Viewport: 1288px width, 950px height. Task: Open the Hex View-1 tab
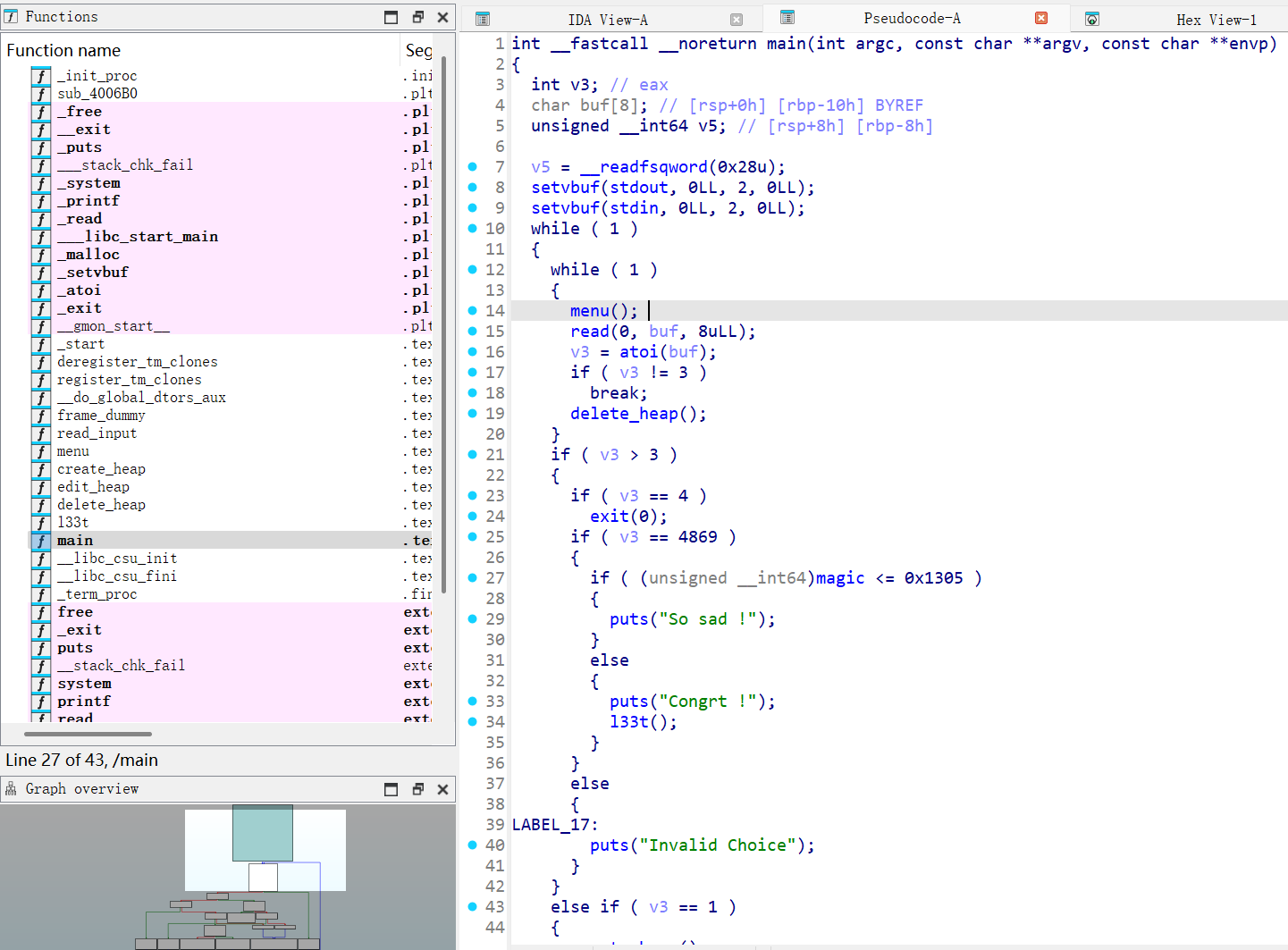click(1216, 20)
